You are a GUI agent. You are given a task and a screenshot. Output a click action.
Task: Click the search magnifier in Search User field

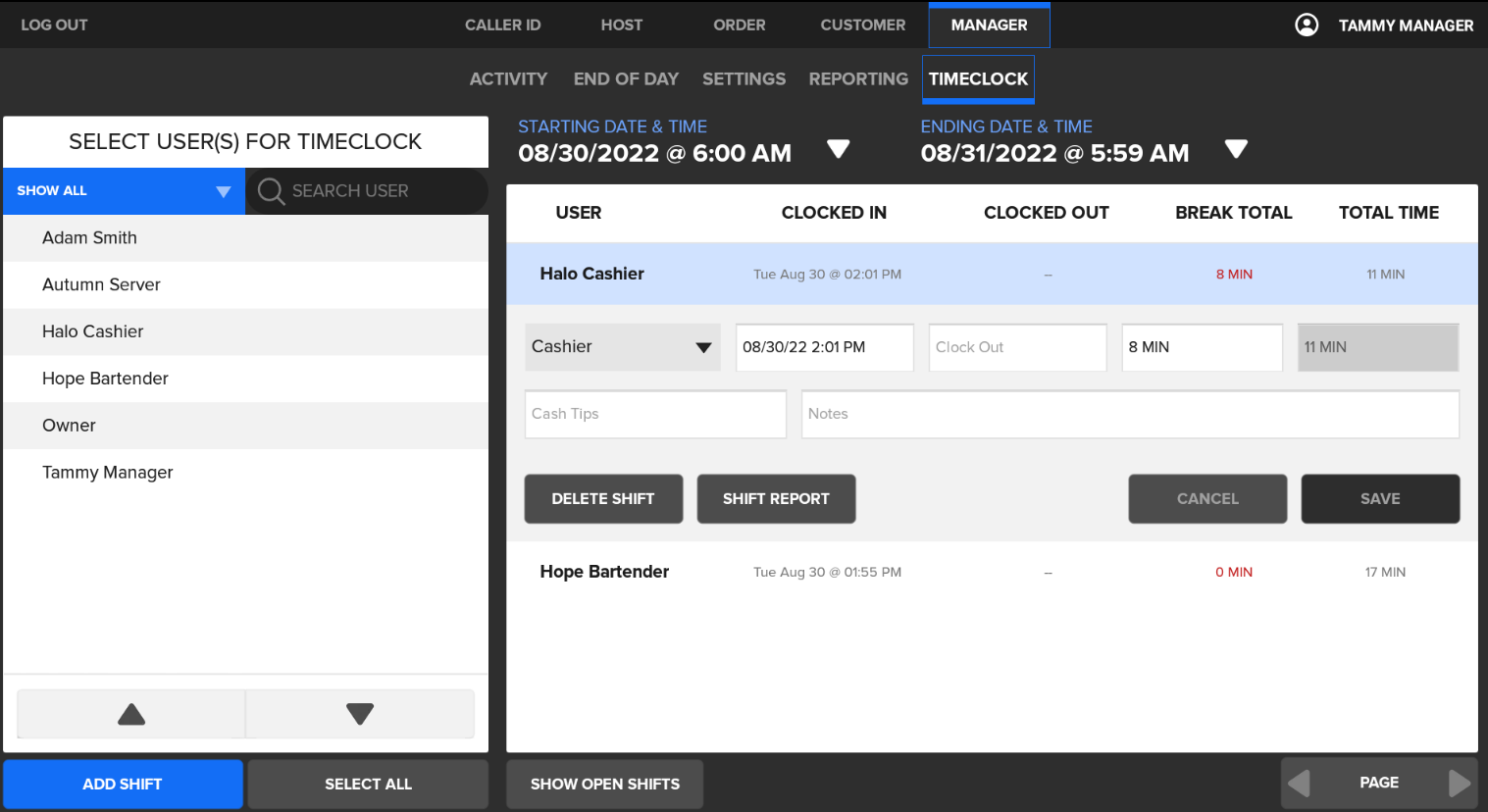[x=272, y=191]
